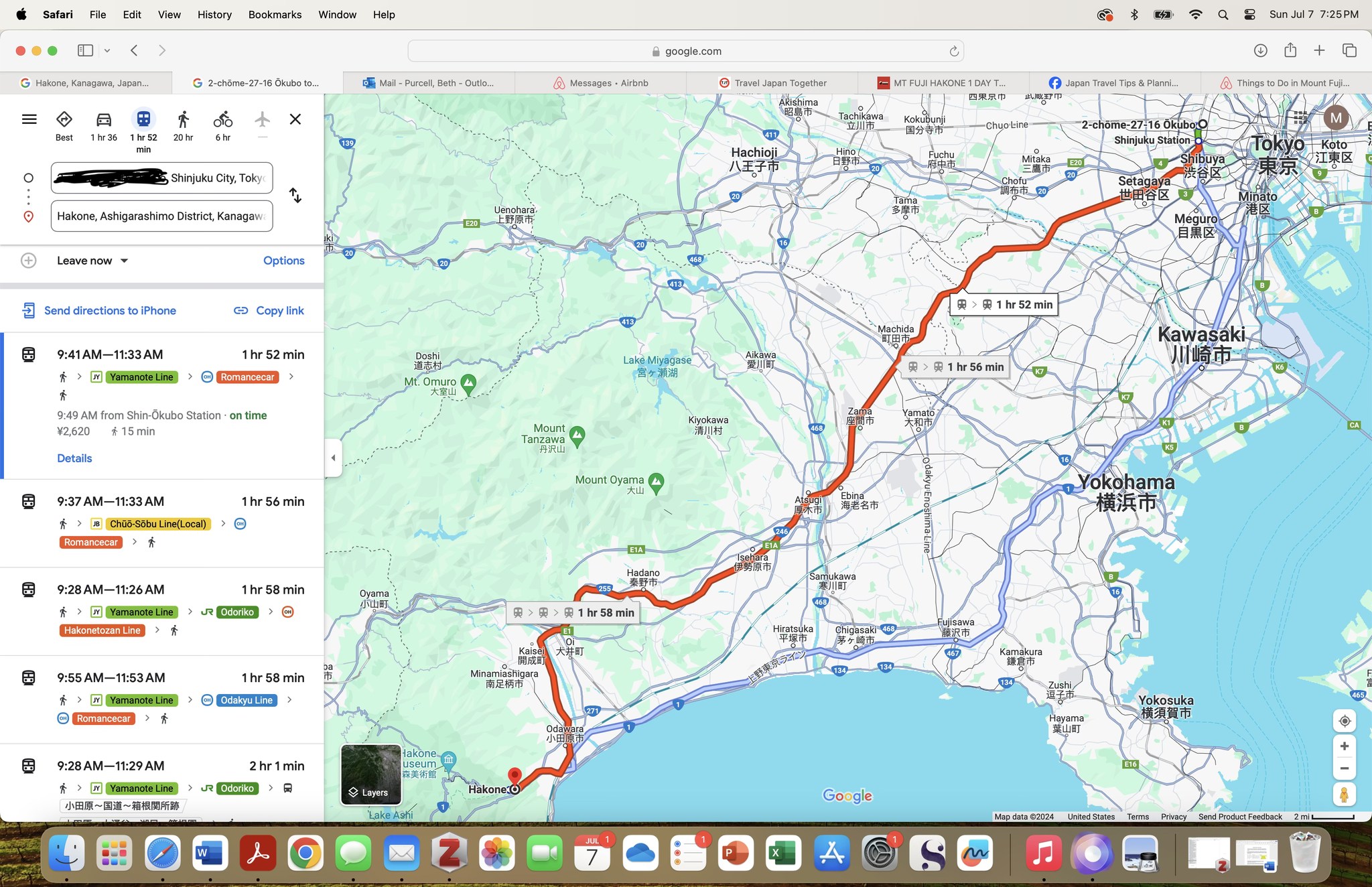
Task: Click the 1 hr 58 min route label on map
Action: pos(572,613)
